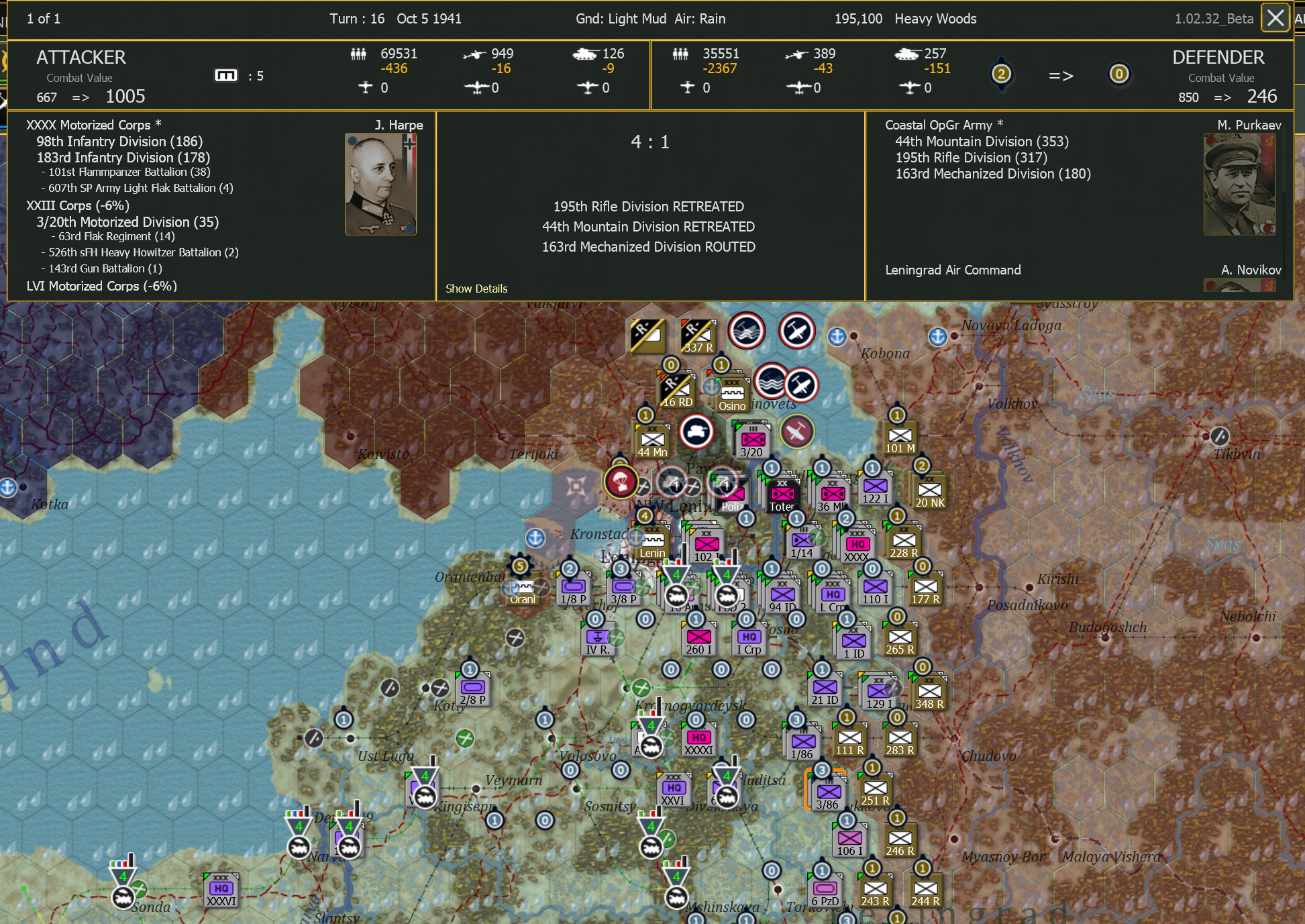Select the 21 ID unit counter

[x=825, y=689]
